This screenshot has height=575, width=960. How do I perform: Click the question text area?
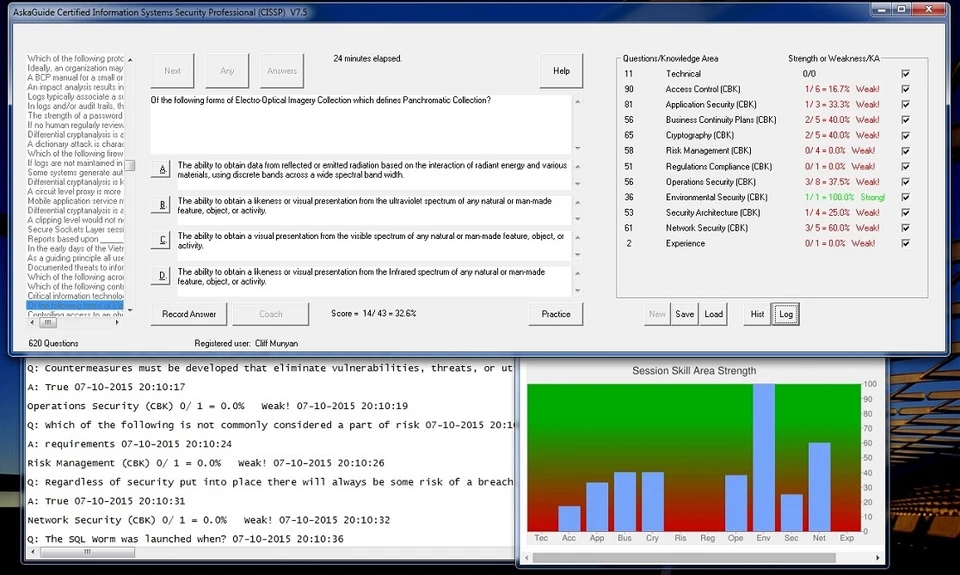[x=361, y=124]
